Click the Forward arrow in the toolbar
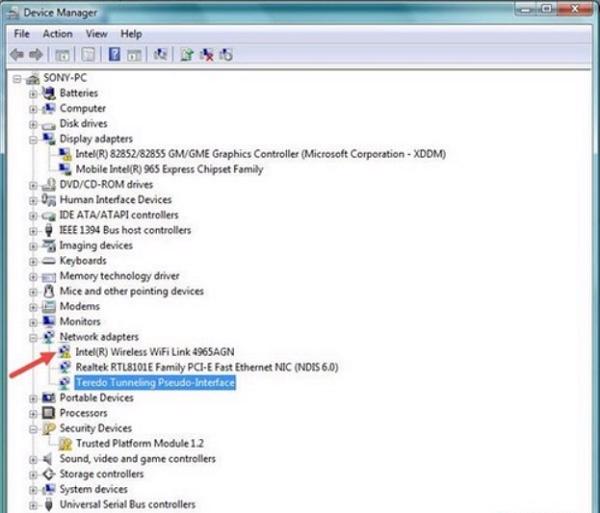Image resolution: width=600 pixels, height=513 pixels. 36,55
